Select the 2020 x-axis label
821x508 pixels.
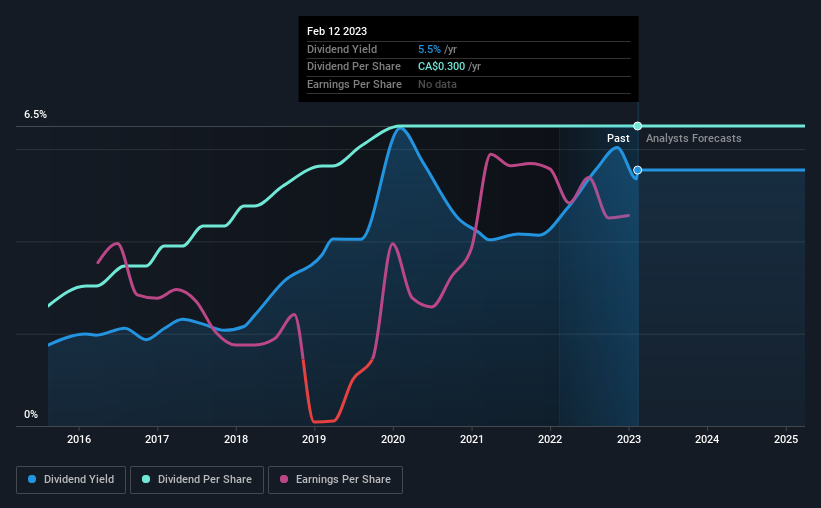pos(393,439)
